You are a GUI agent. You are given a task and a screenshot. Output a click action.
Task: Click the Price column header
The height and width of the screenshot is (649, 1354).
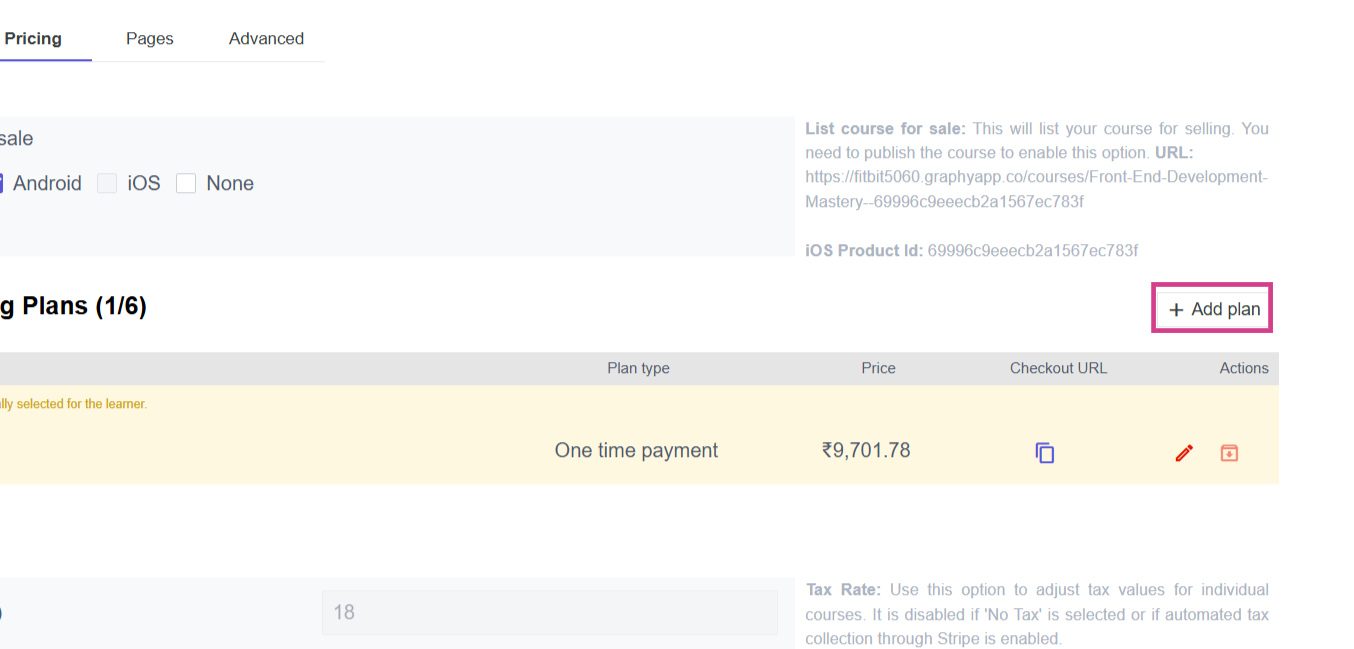pos(878,368)
